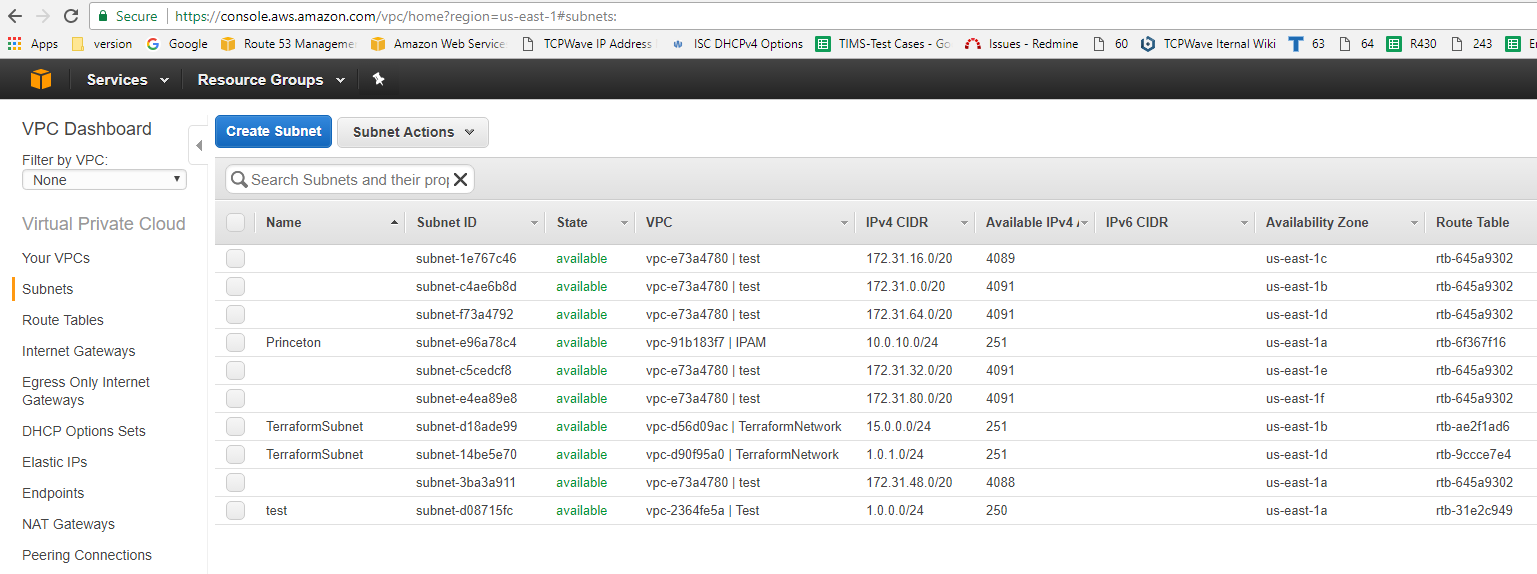Open the TCPWave Iternal Wiki bookmark
This screenshot has width=1537, height=574.
pos(1208,44)
